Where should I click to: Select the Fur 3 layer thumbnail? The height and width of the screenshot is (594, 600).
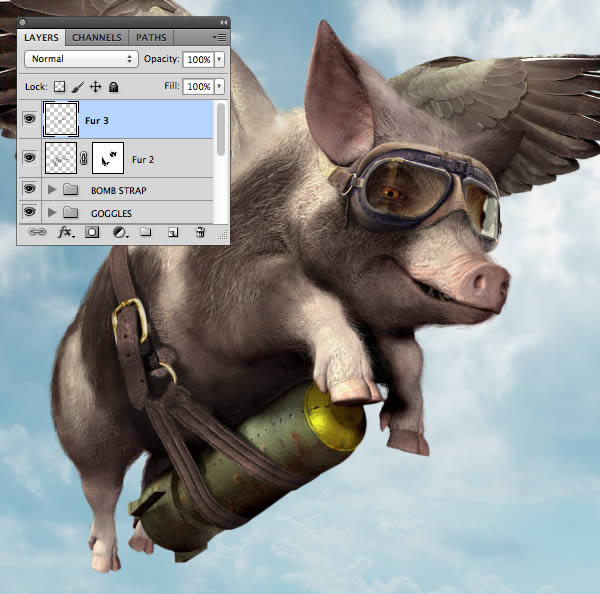pyautogui.click(x=61, y=119)
